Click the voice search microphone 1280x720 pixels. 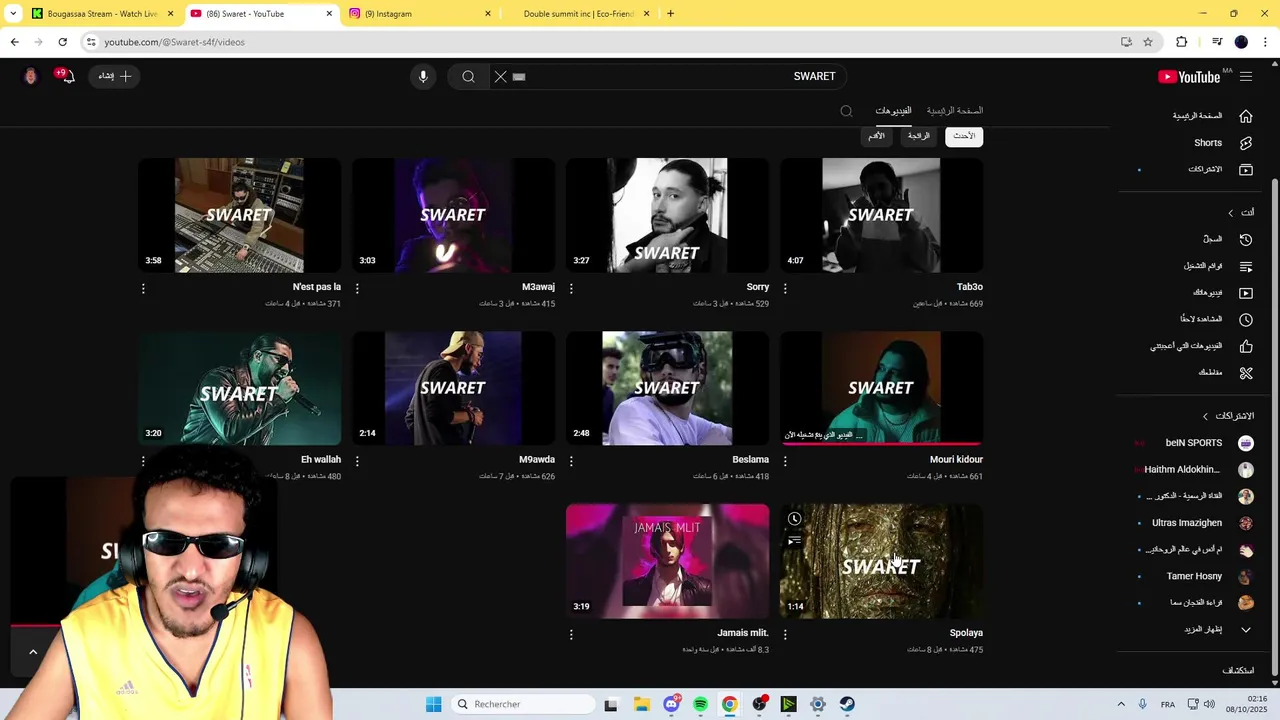[423, 77]
